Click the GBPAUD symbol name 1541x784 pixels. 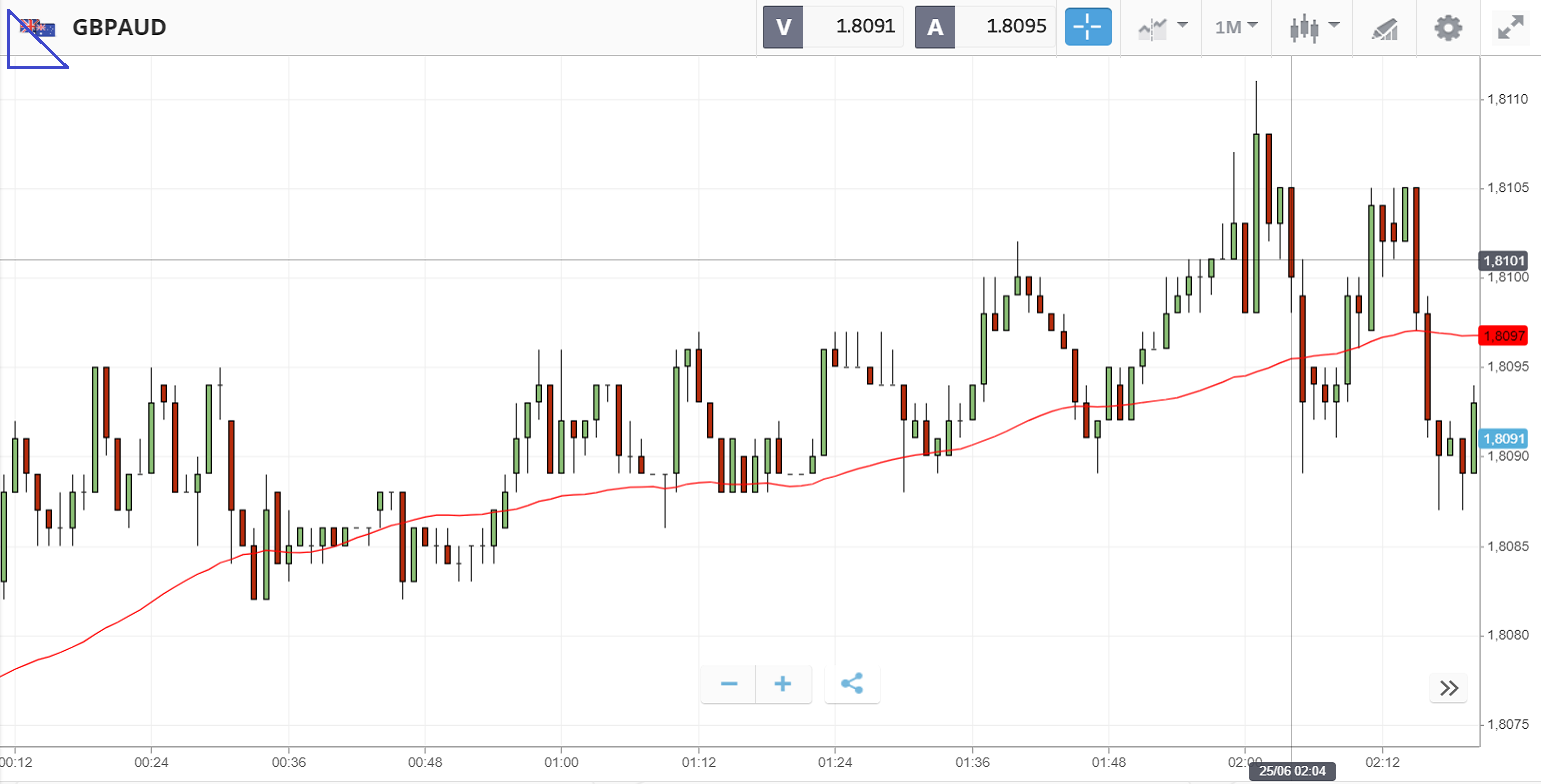119,27
